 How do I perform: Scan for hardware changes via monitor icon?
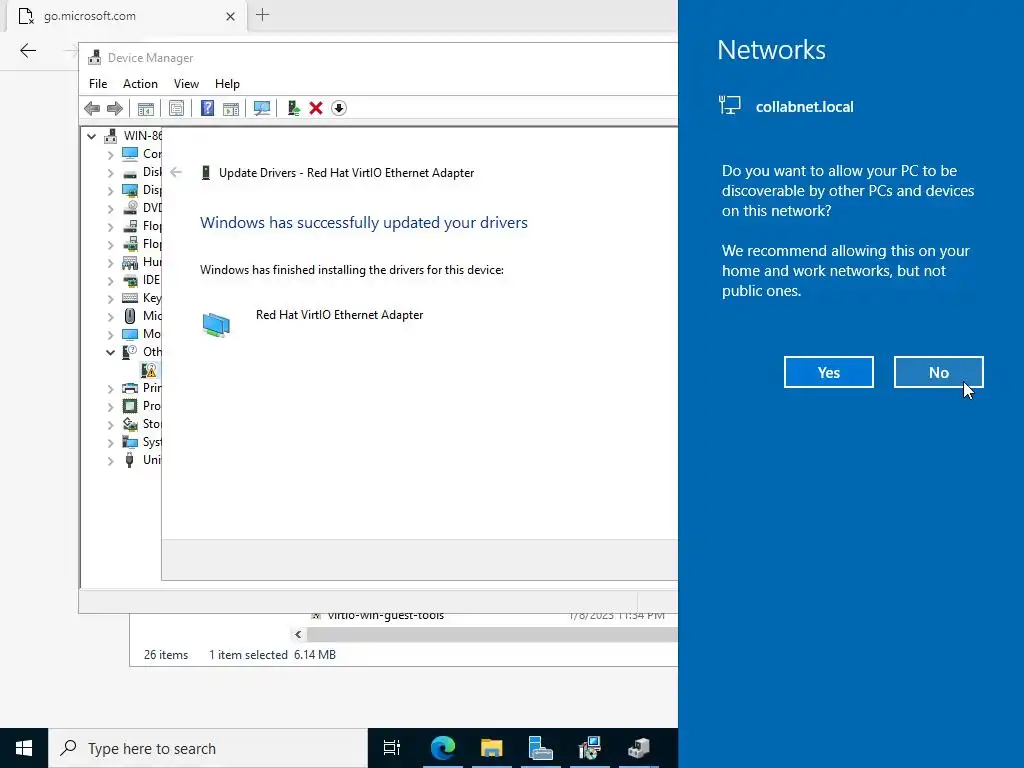(x=262, y=108)
